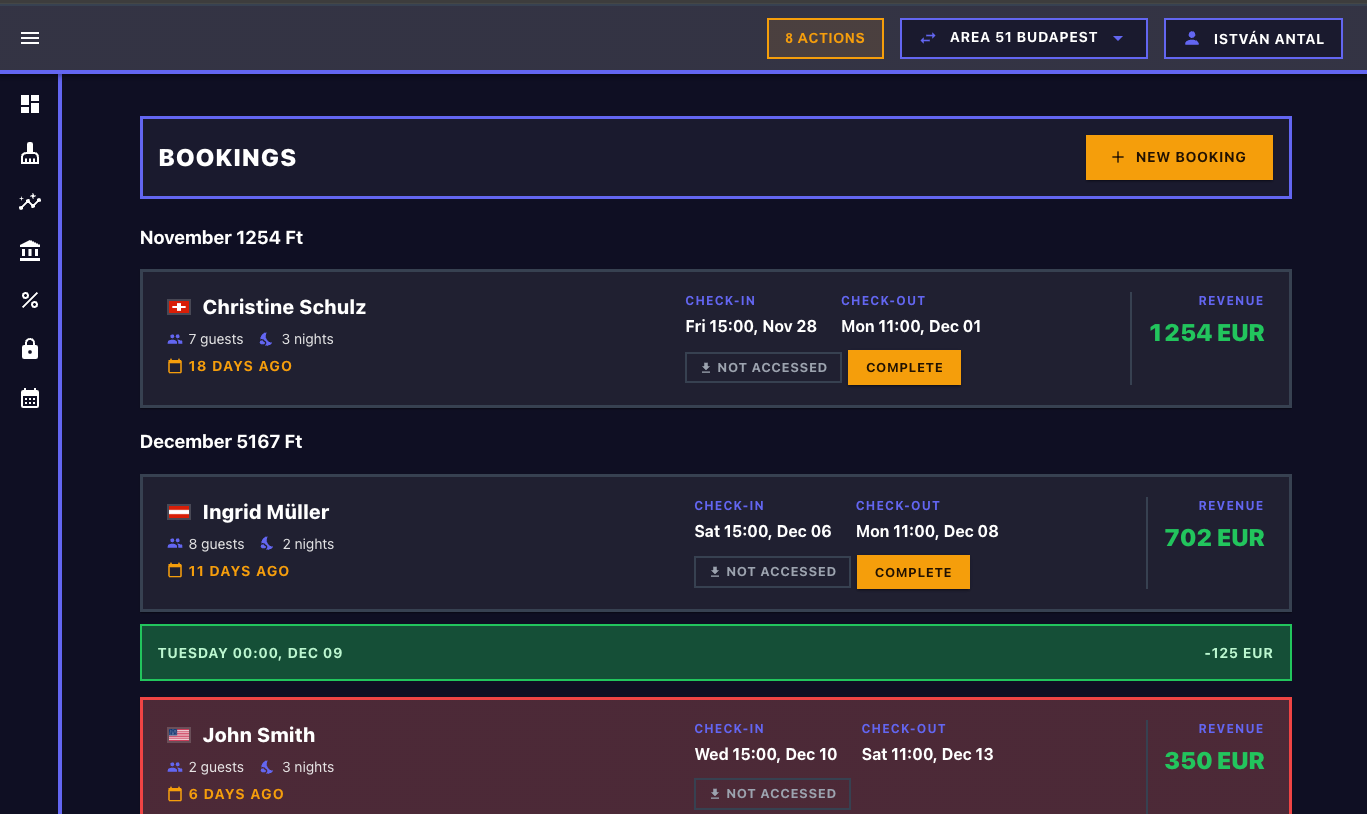Image resolution: width=1367 pixels, height=814 pixels.
Task: Open the calendar icon in sidebar
Action: 30,398
